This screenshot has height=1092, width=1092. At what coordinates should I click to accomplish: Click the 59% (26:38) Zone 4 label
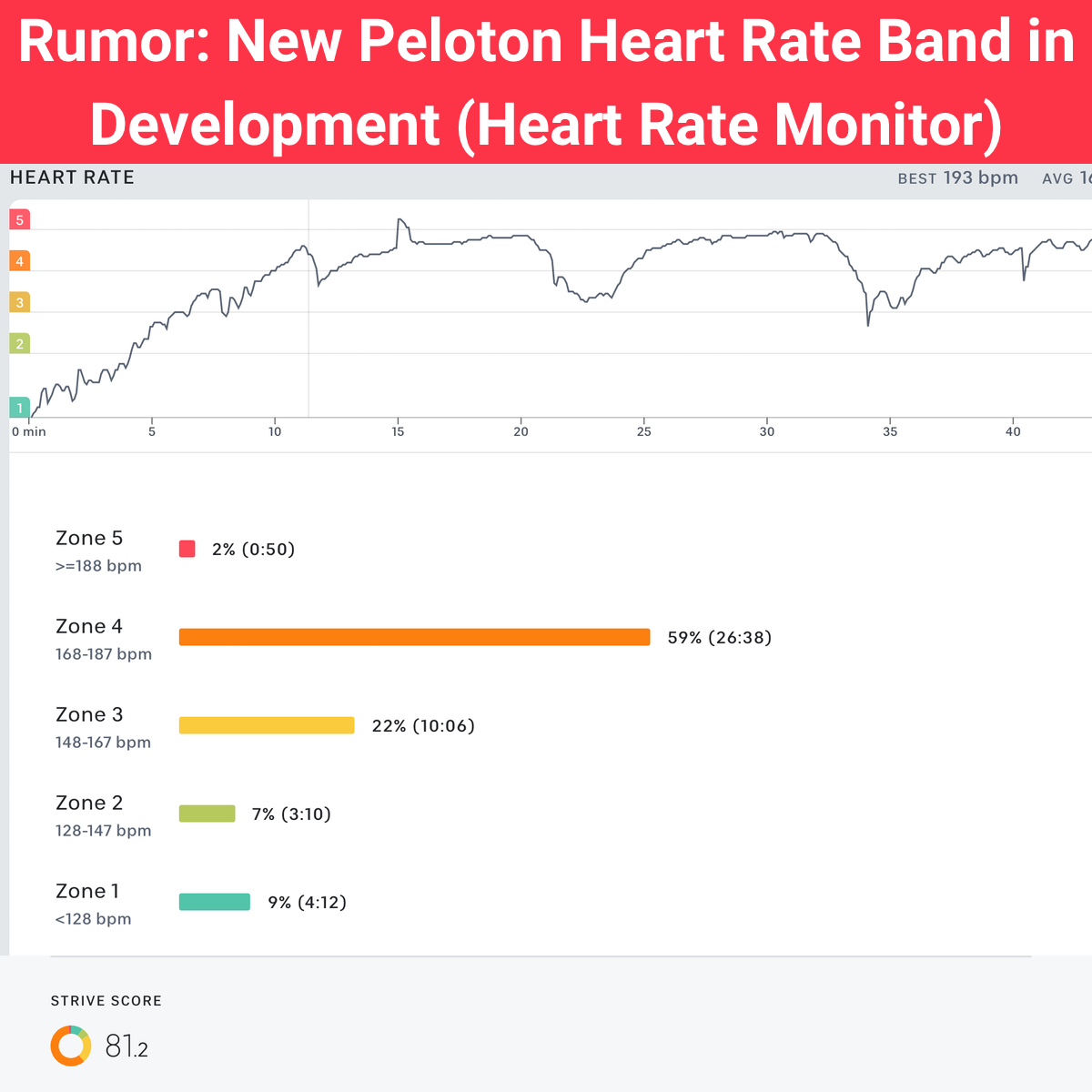(x=719, y=638)
